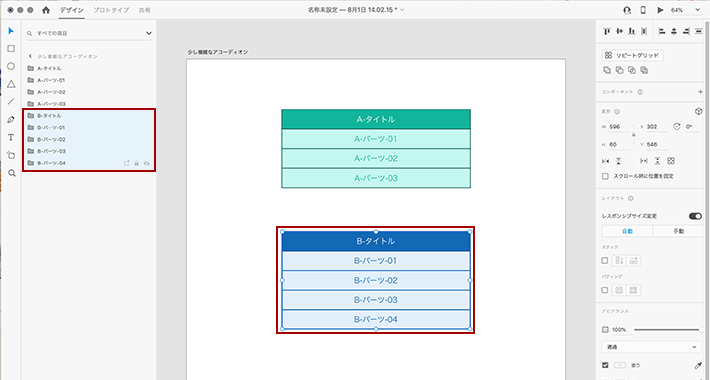The width and height of the screenshot is (710, 380).
Task: Select the Text tool
Action: pyautogui.click(x=11, y=137)
